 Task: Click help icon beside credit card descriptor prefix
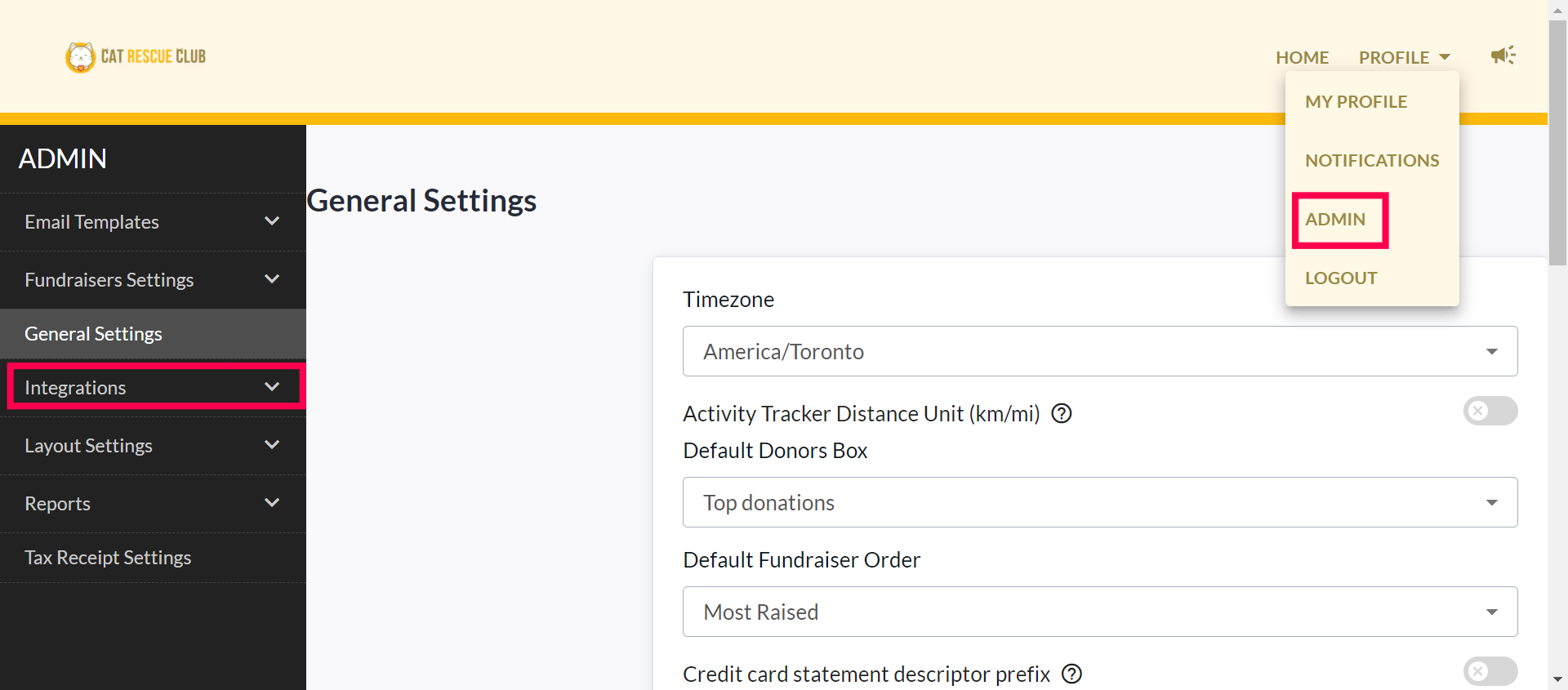pos(1072,674)
